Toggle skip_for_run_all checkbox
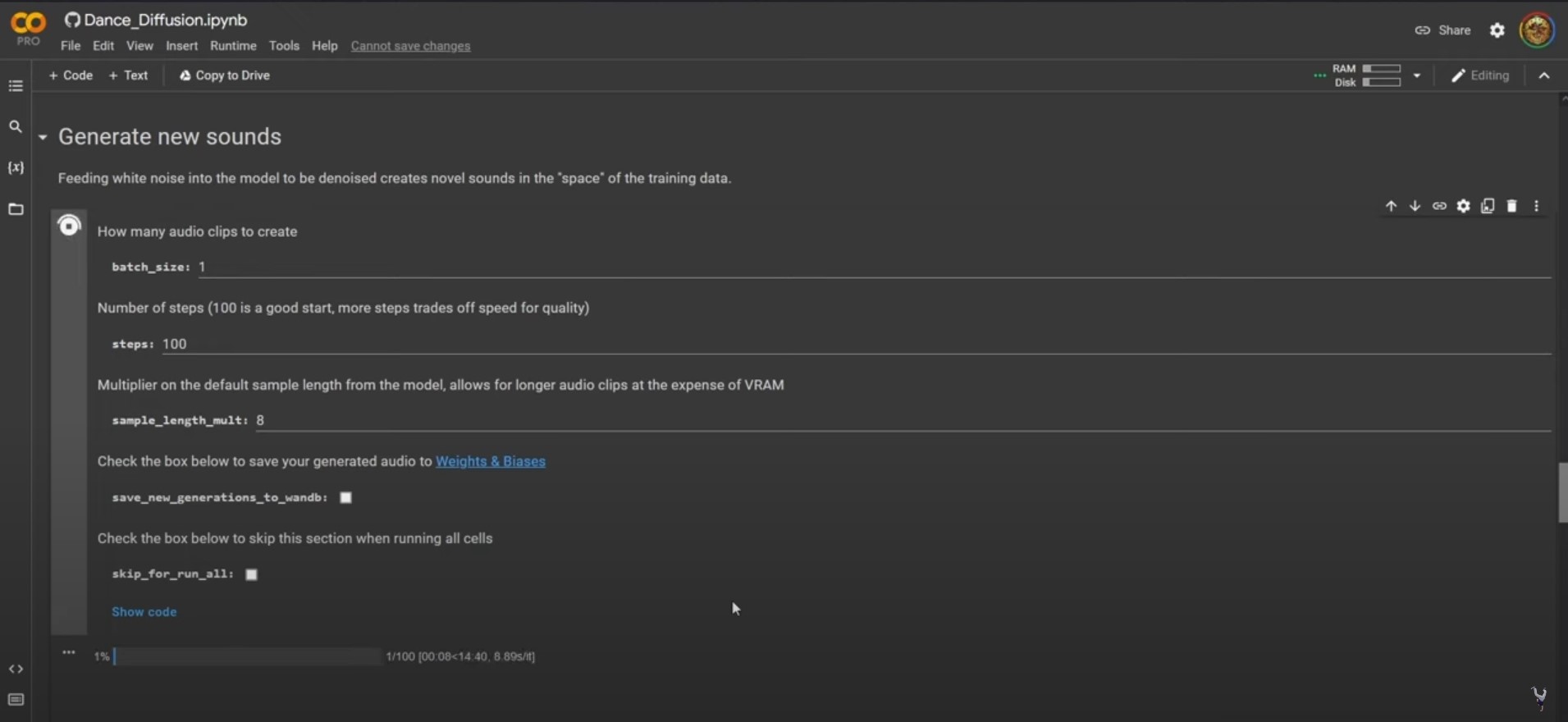This screenshot has width=1568, height=722. (x=251, y=574)
